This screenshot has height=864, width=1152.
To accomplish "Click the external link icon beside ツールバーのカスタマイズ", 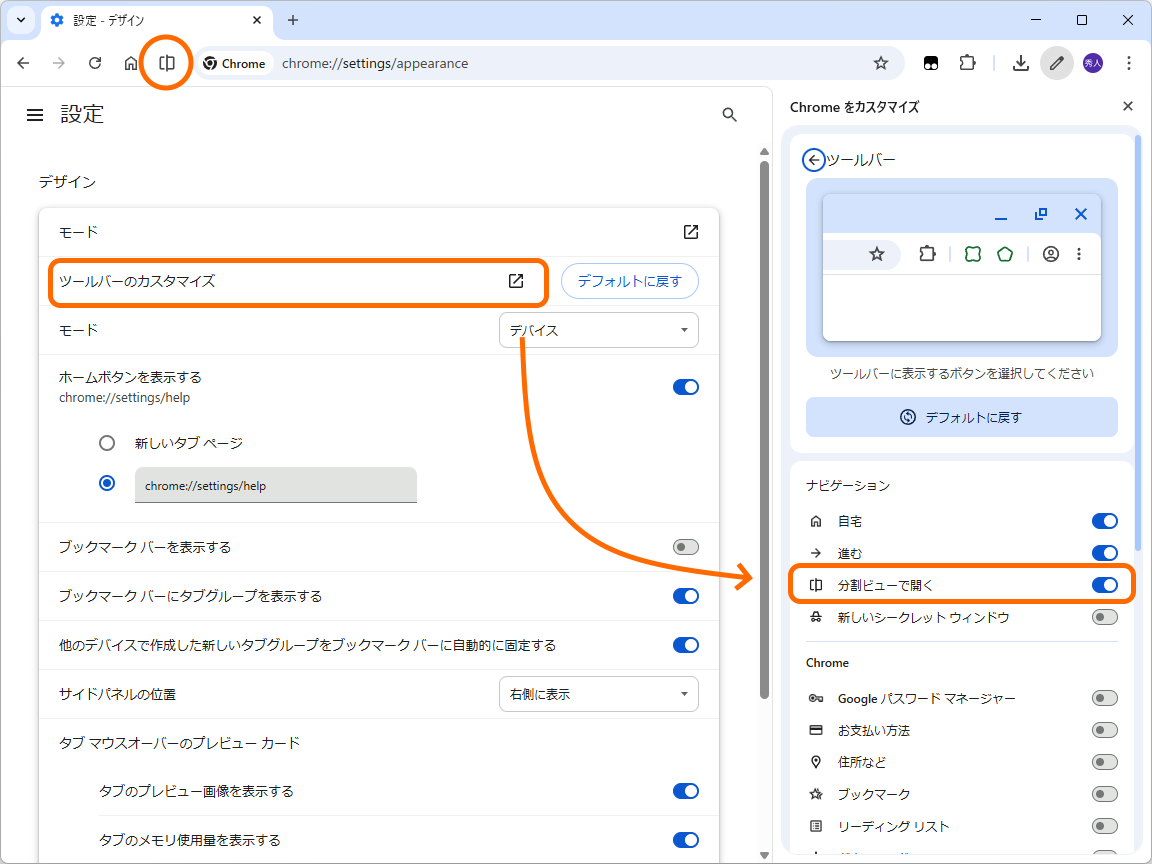I will point(516,281).
